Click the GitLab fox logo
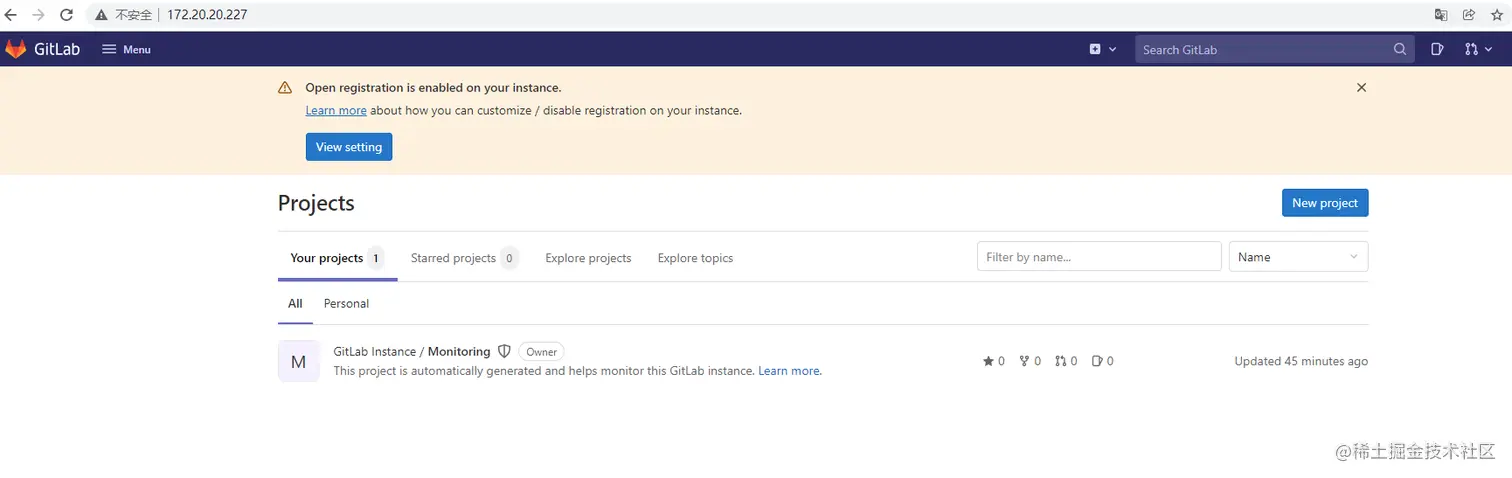The width and height of the screenshot is (1512, 478). (16, 49)
